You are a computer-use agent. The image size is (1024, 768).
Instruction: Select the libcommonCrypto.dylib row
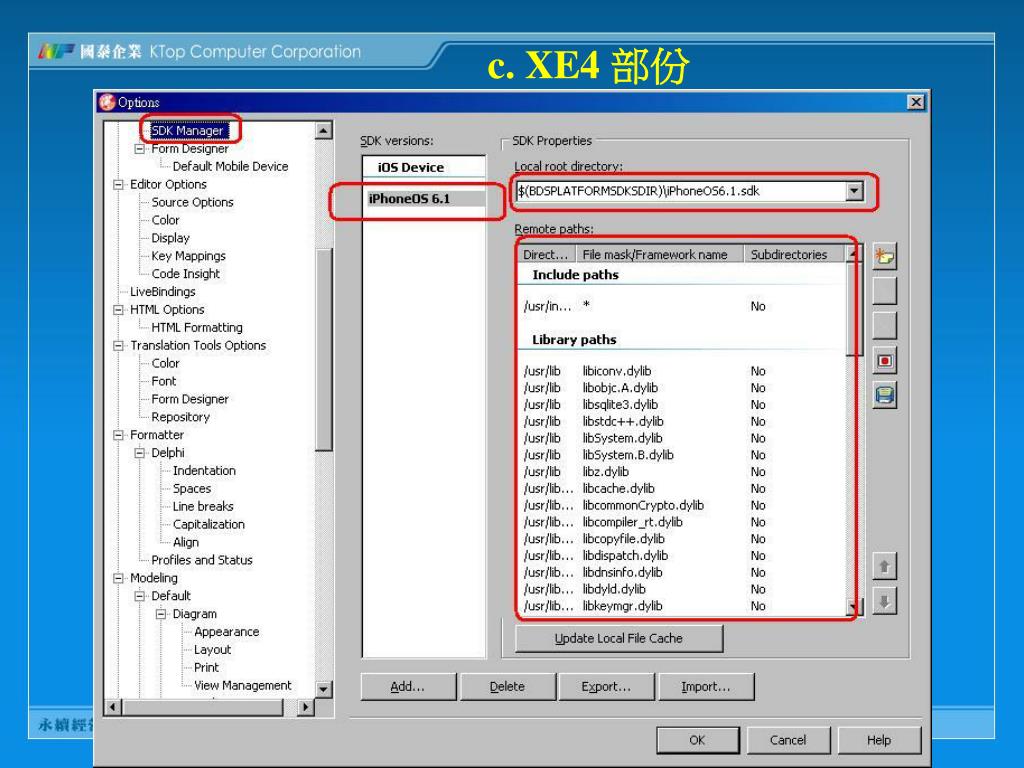(682, 505)
